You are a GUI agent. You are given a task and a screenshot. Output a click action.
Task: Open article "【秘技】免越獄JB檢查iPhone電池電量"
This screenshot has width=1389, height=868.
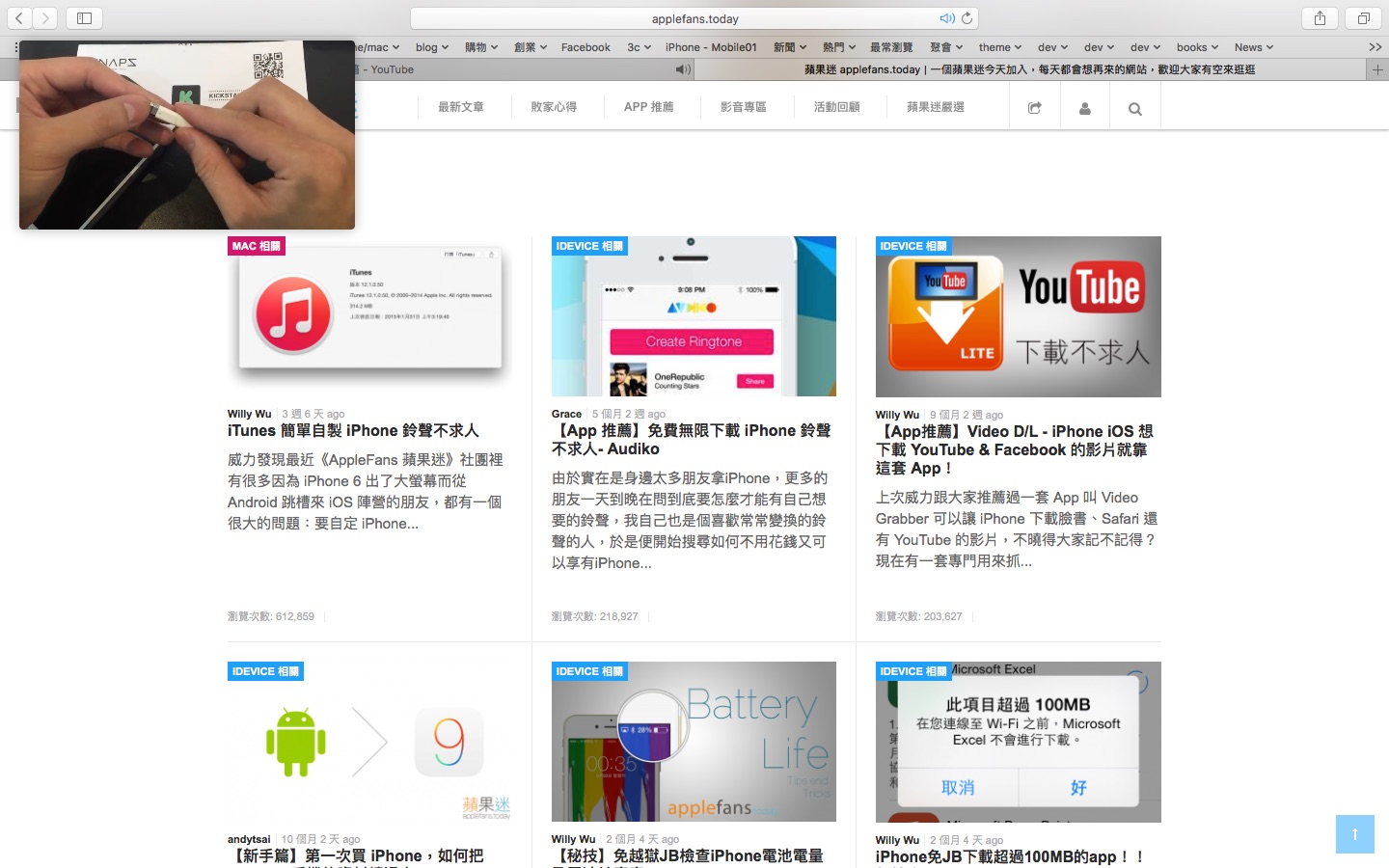coord(688,856)
